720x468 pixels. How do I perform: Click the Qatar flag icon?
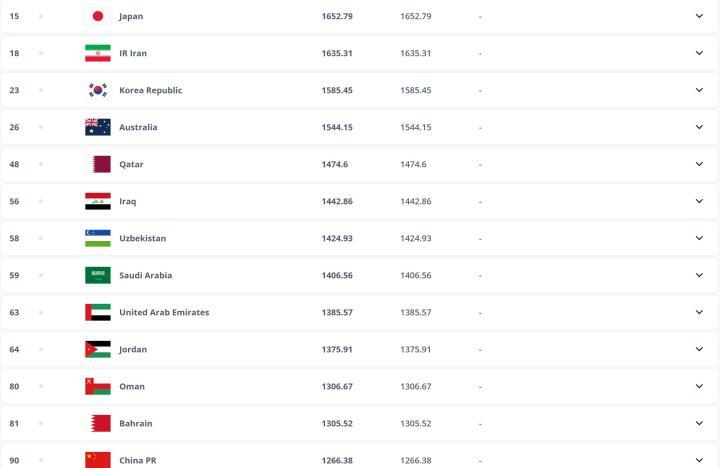click(98, 164)
